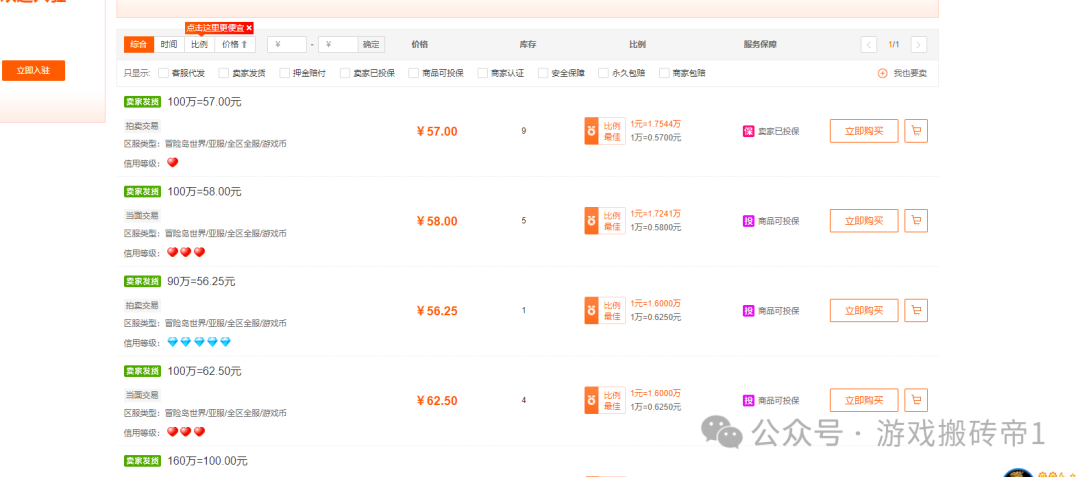Click the orange 立即入驻 button
Screen dimensions: 1080x477
33,71
